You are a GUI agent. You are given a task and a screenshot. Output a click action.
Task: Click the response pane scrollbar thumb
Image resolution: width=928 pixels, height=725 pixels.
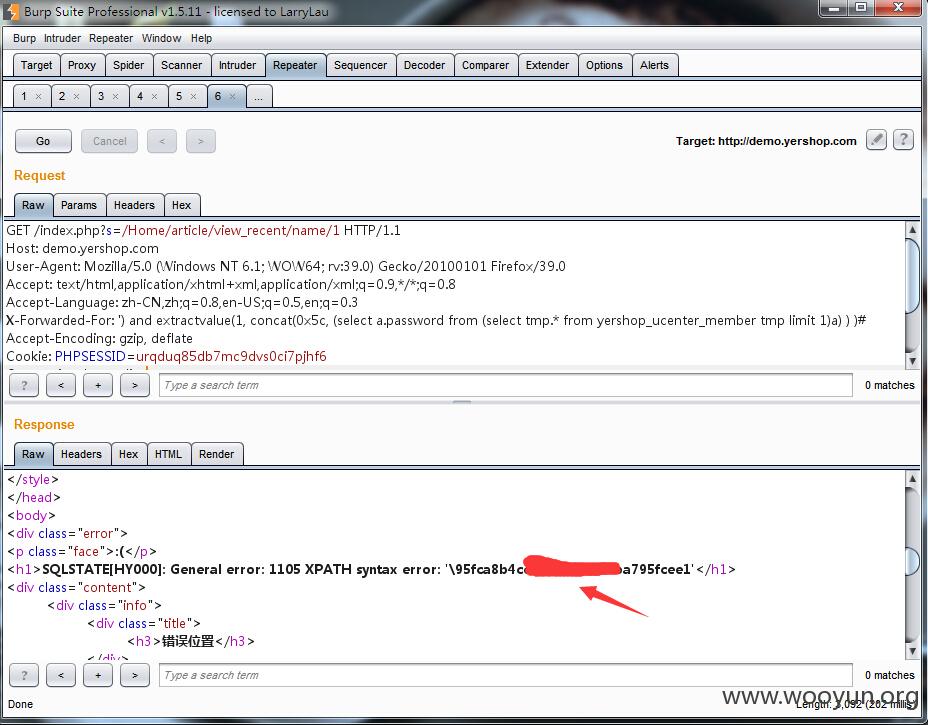point(912,562)
